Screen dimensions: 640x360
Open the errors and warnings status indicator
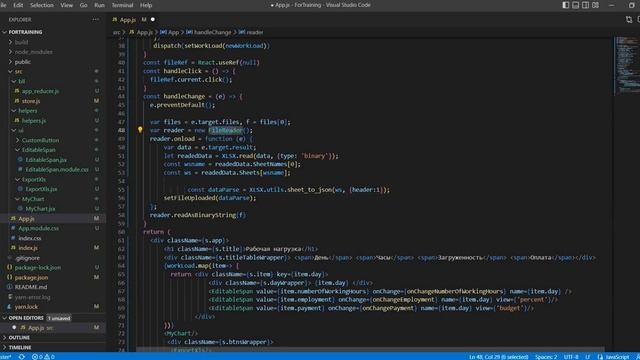tap(43, 357)
